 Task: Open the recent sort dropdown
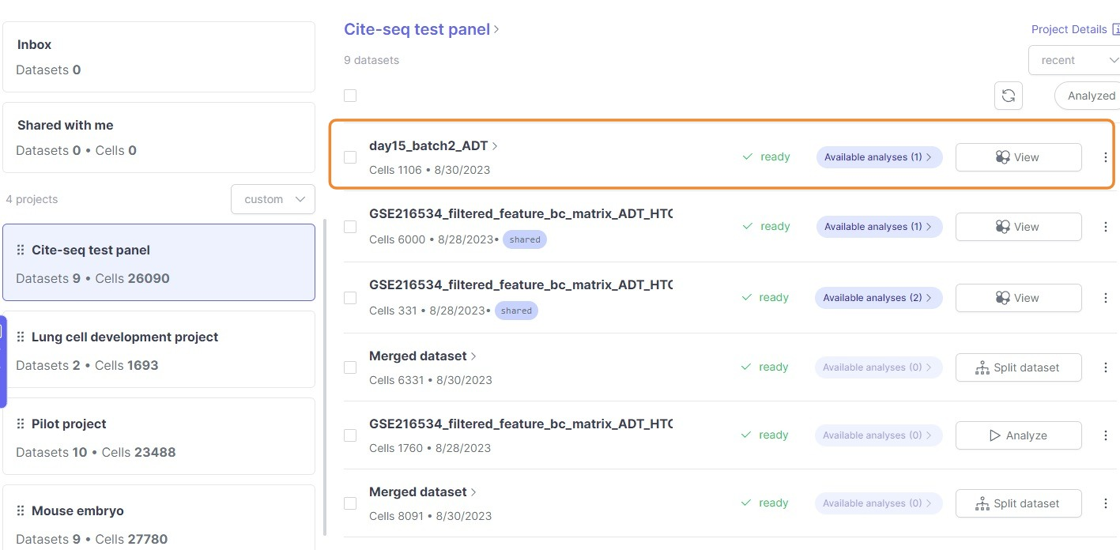pos(1075,60)
